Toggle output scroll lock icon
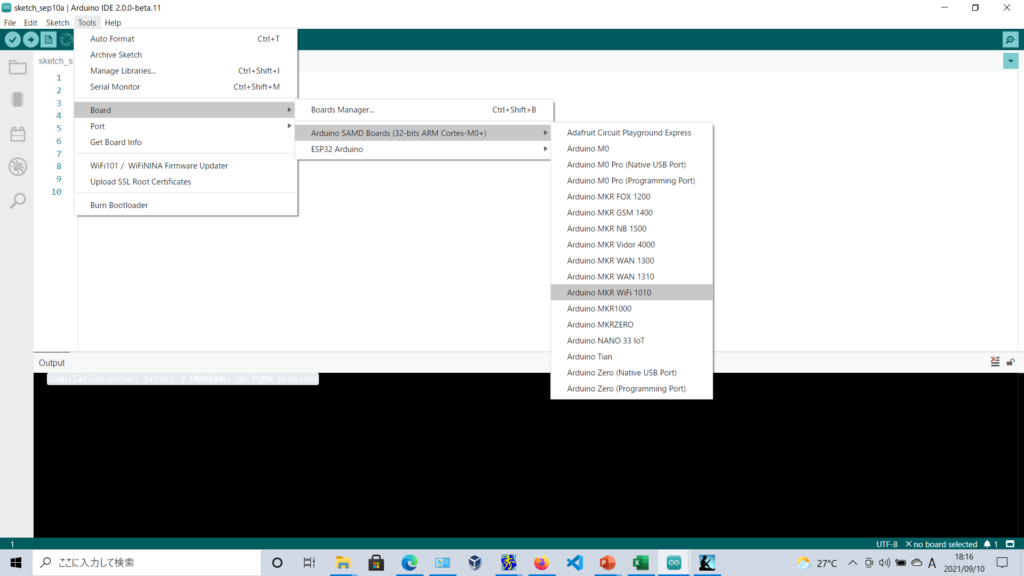1024x576 pixels. tap(1010, 362)
